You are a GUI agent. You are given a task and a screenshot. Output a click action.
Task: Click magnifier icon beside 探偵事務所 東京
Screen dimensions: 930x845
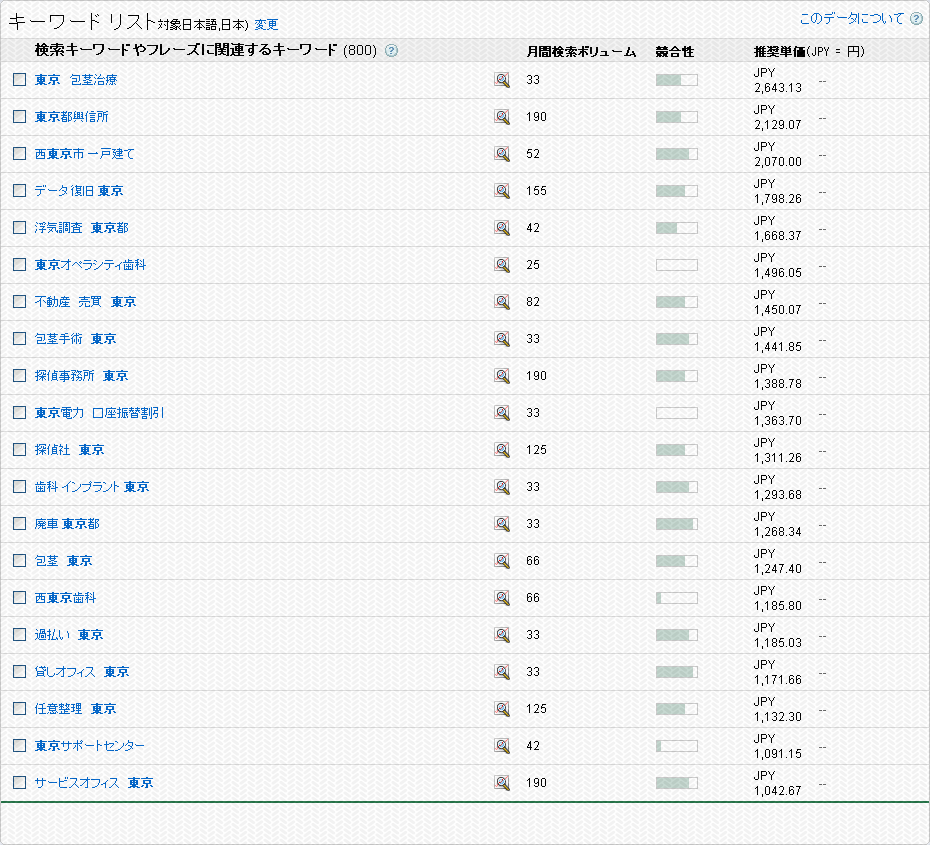tap(502, 376)
